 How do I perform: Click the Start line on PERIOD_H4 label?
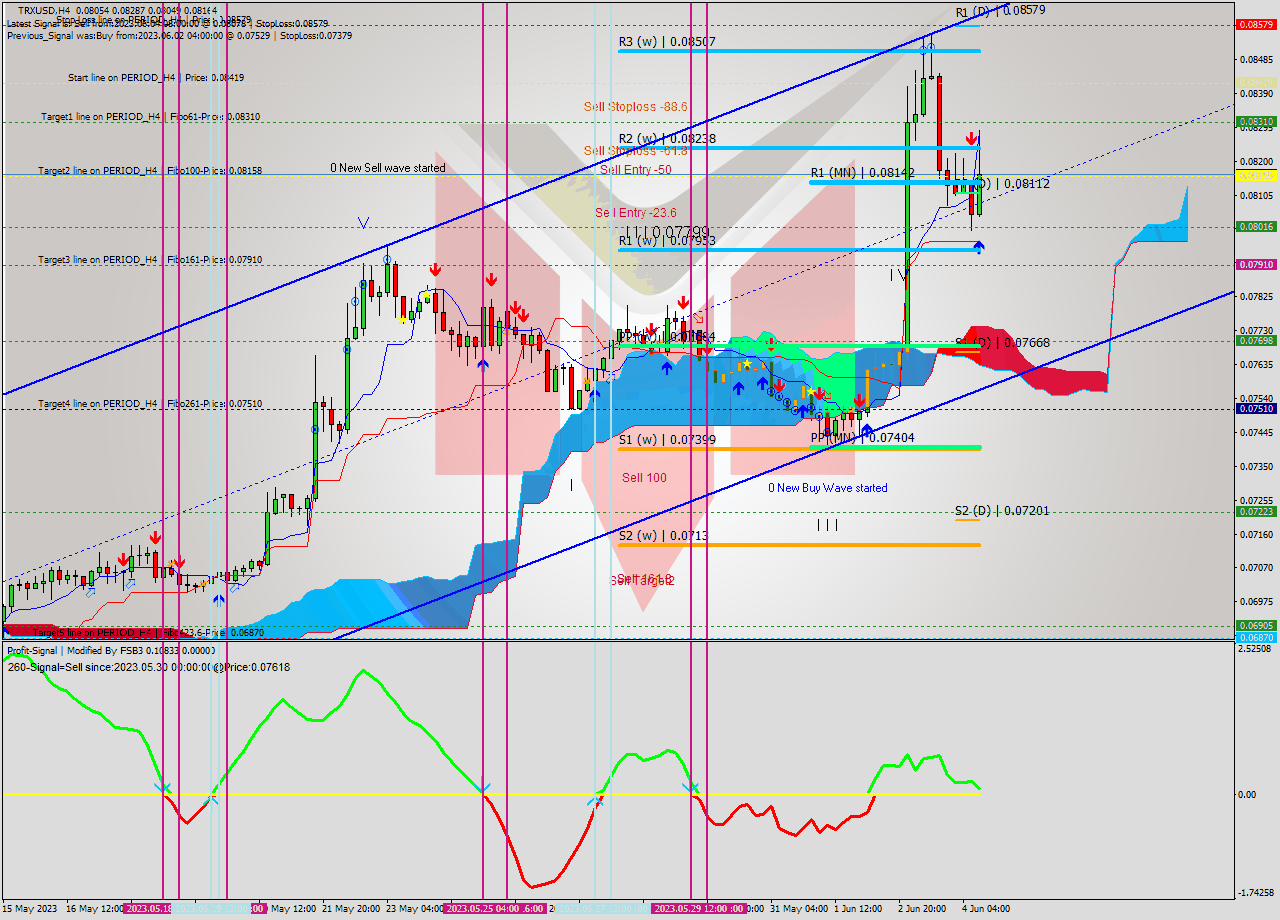tap(156, 77)
